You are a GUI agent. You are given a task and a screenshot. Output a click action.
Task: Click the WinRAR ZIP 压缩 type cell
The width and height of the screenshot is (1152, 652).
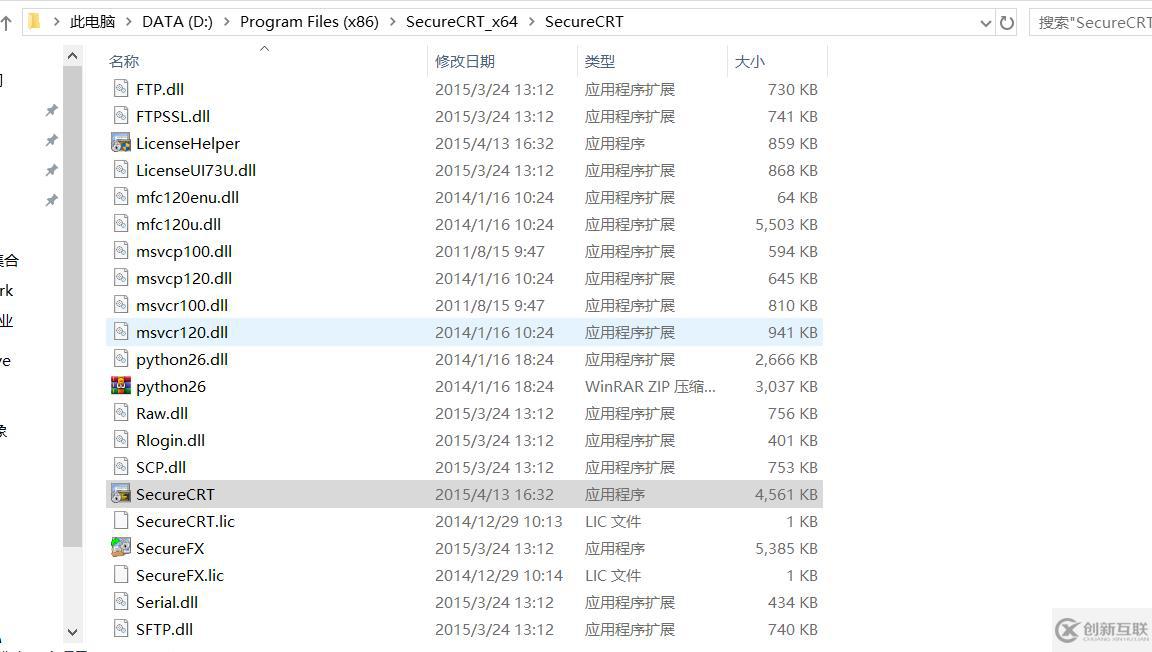point(650,387)
